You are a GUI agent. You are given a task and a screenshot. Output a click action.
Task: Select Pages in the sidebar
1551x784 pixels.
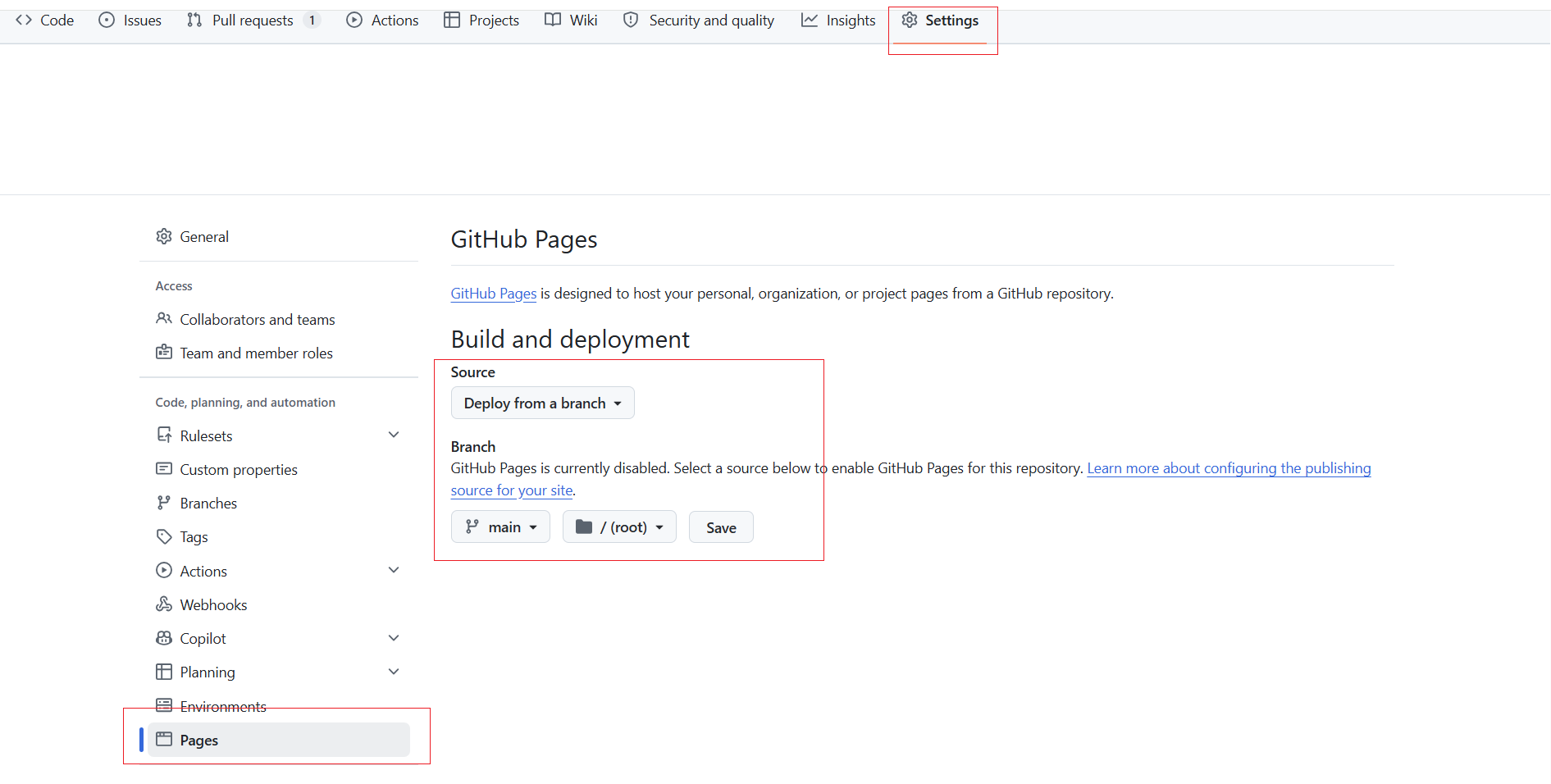[279, 740]
